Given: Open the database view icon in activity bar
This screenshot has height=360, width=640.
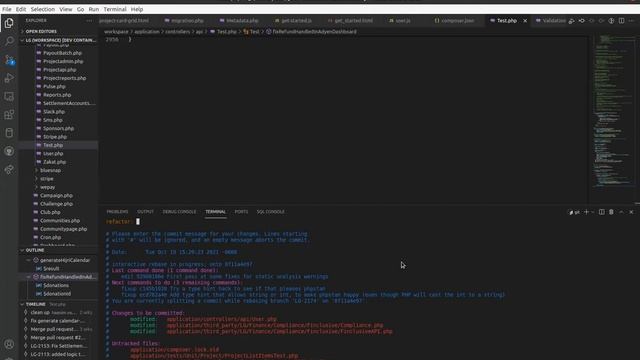Looking at the screenshot, I should coord(9,133).
